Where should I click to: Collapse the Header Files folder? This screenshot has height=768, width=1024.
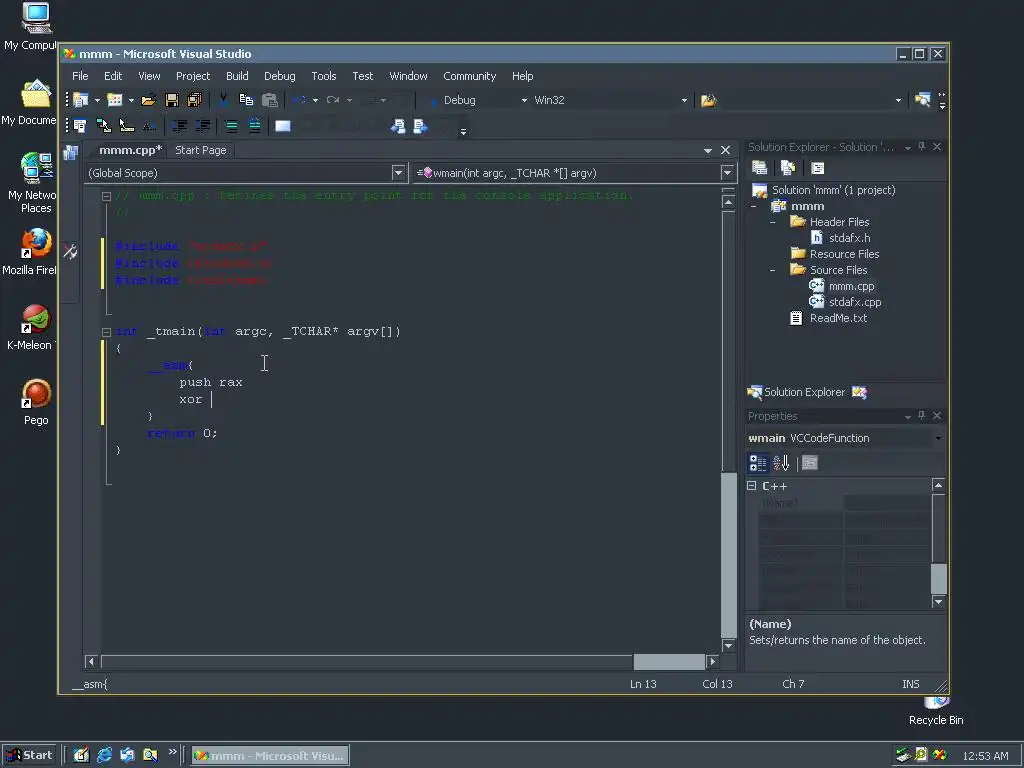(x=773, y=222)
